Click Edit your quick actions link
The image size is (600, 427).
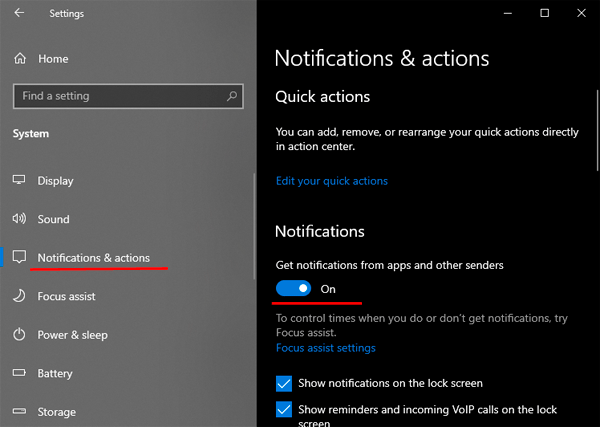click(x=331, y=181)
